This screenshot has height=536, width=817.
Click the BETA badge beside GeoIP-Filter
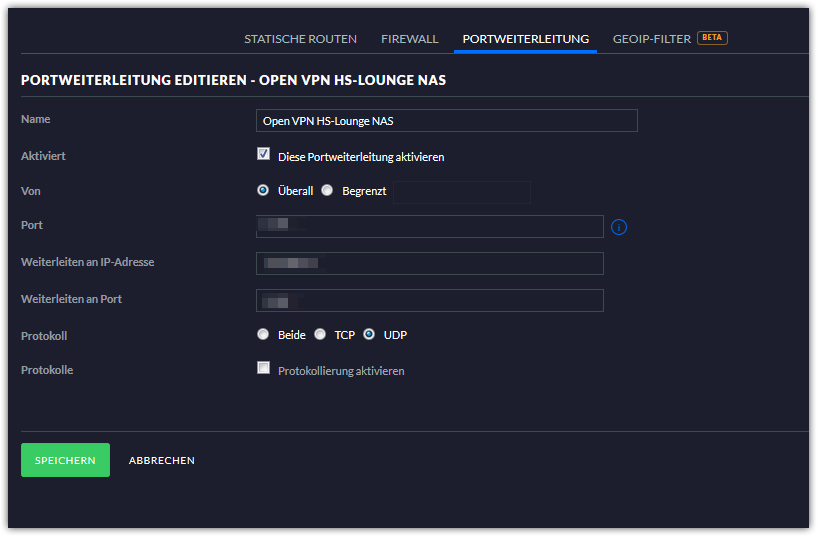(x=712, y=38)
